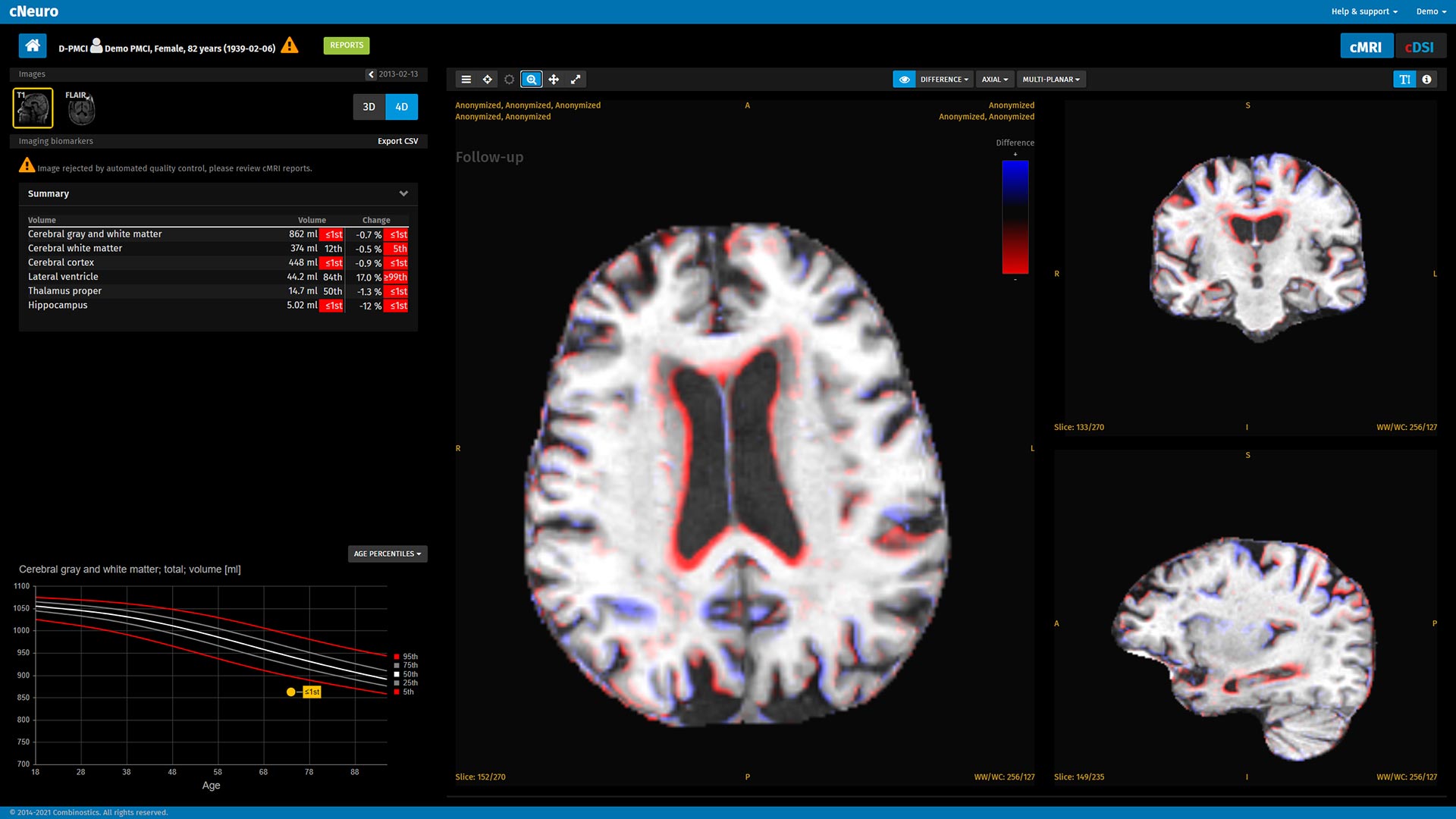
Task: Open the viewer hamburger menu icon
Action: (x=466, y=80)
